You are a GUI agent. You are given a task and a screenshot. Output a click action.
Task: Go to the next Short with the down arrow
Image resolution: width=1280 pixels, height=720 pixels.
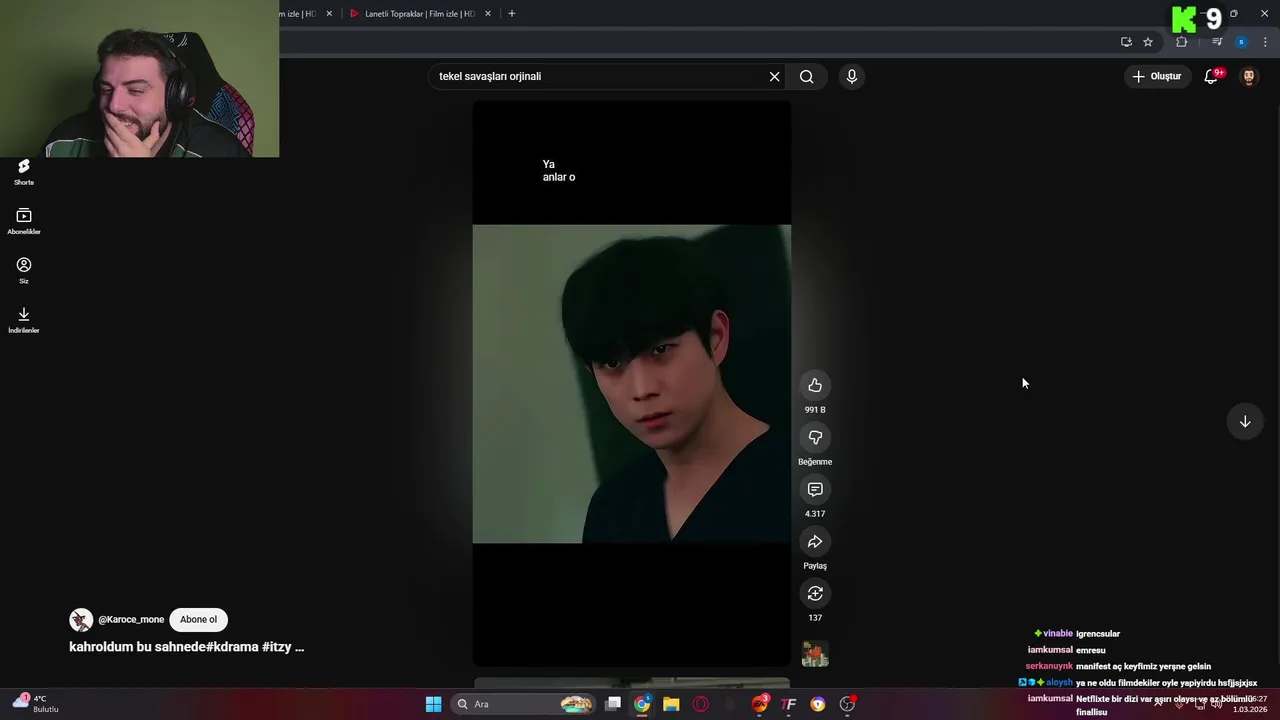click(1245, 422)
